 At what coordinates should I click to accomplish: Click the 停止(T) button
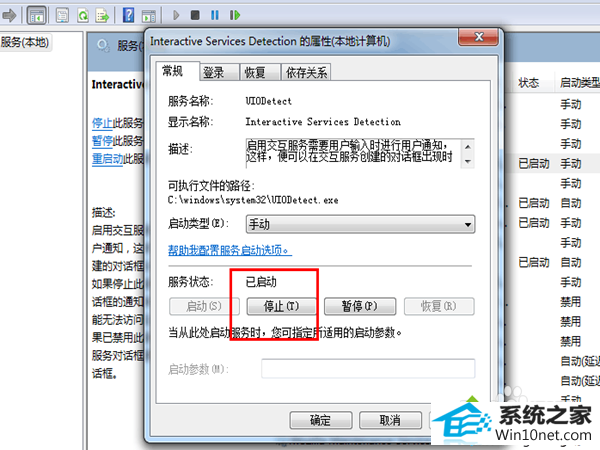pyautogui.click(x=282, y=307)
